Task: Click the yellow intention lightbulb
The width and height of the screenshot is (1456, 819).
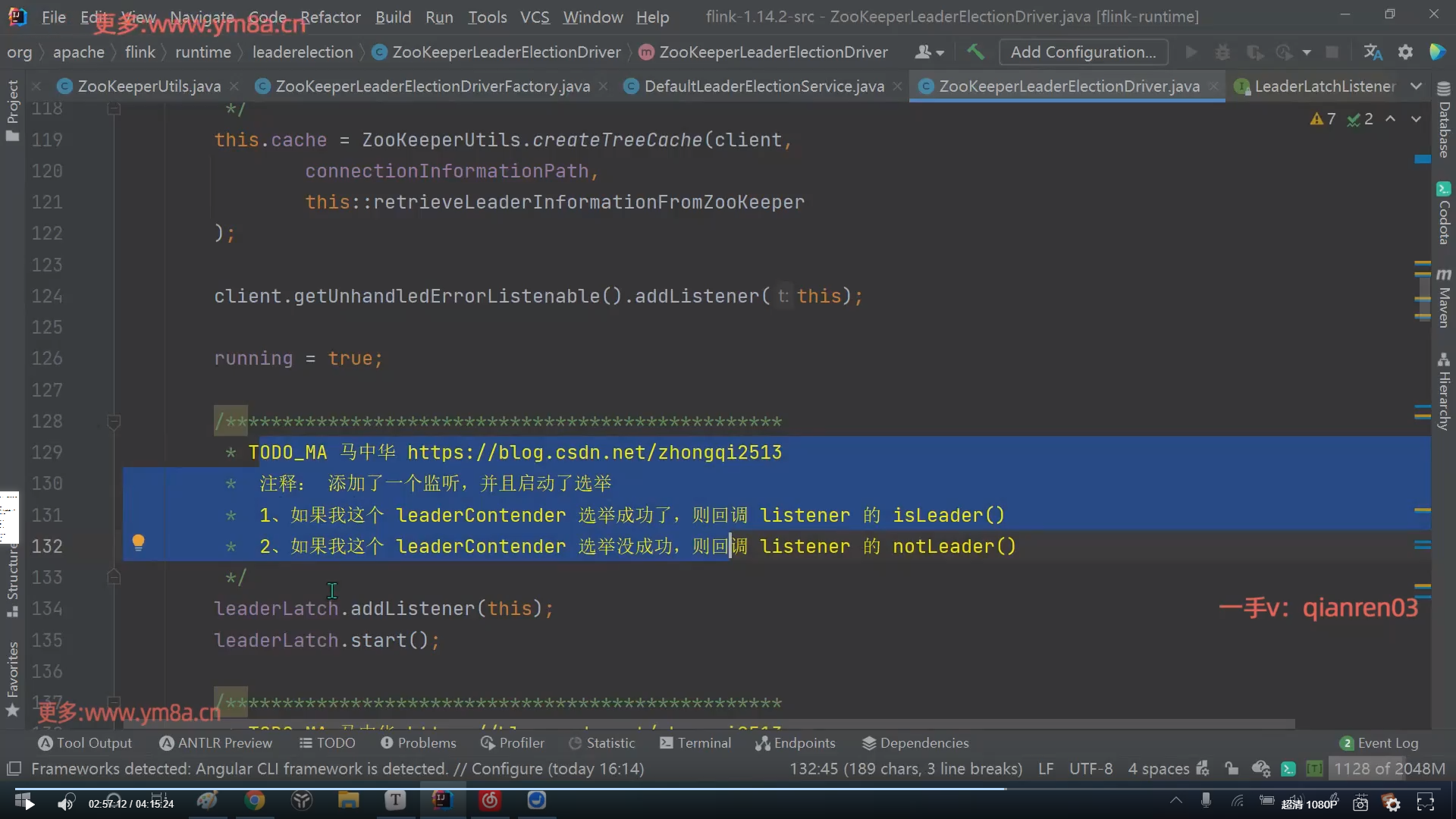Action: coord(138,542)
